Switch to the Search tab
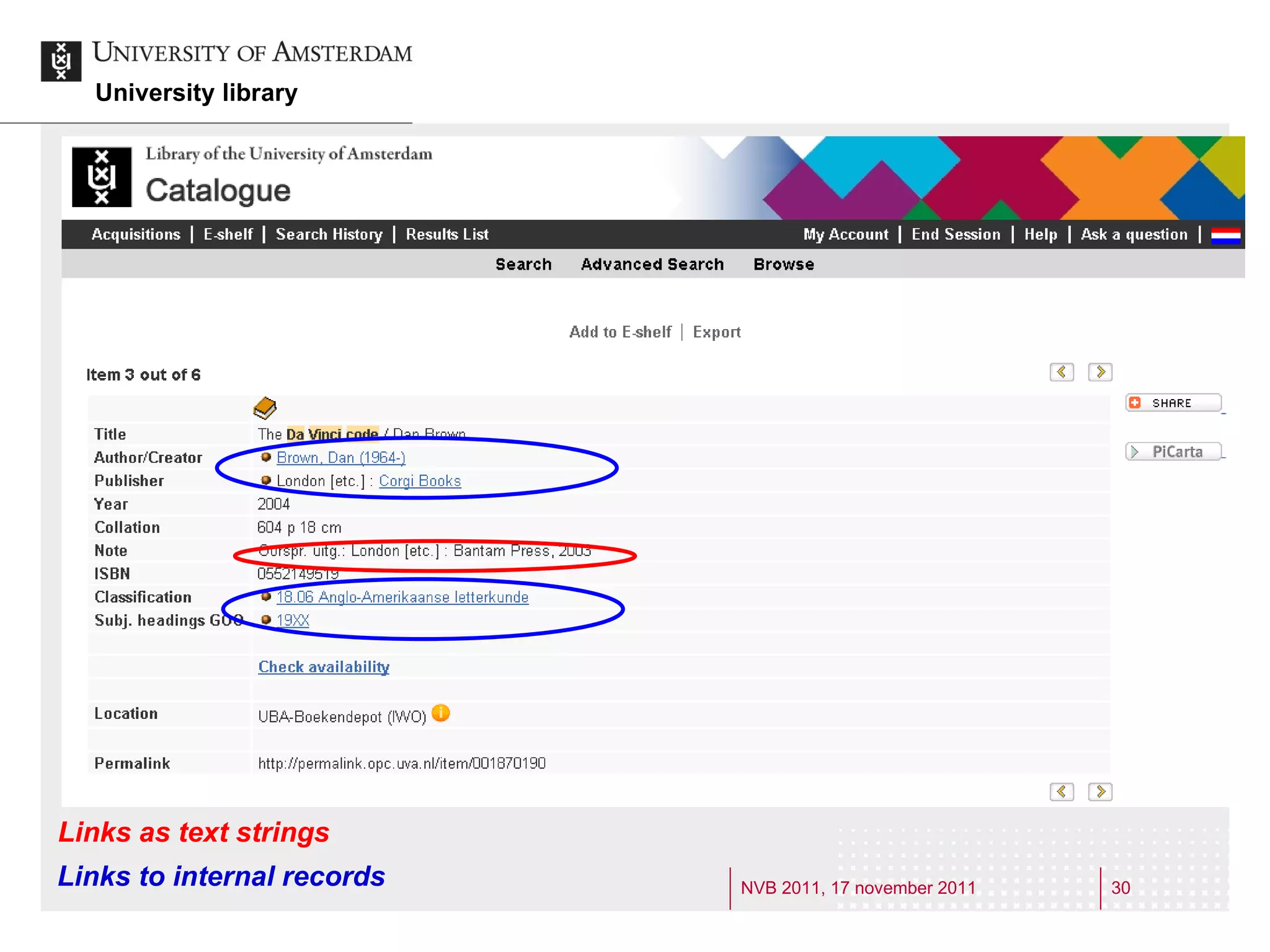Screen dimensions: 1270x952 pos(523,265)
